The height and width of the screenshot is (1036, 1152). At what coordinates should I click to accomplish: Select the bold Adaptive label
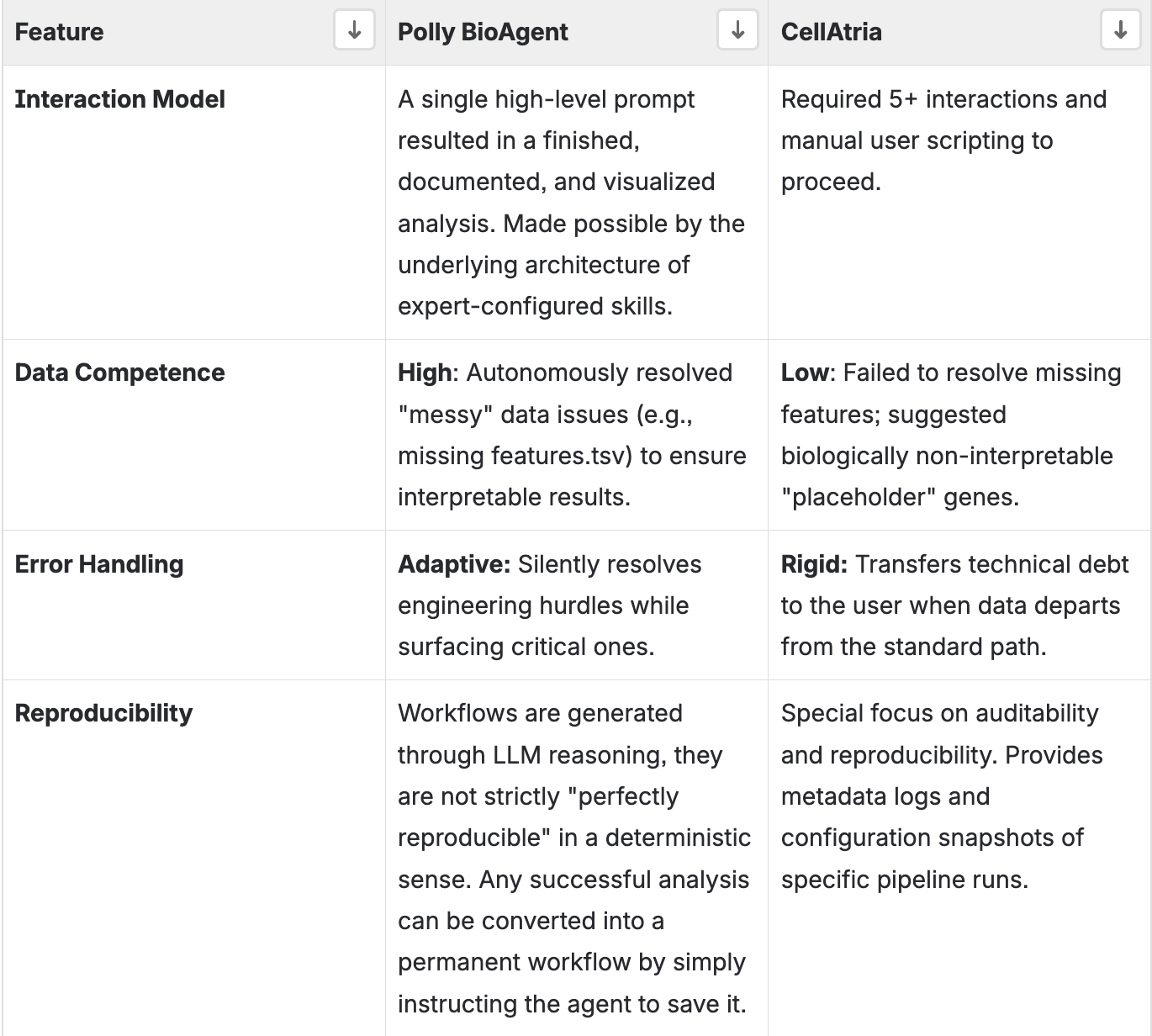tap(454, 564)
